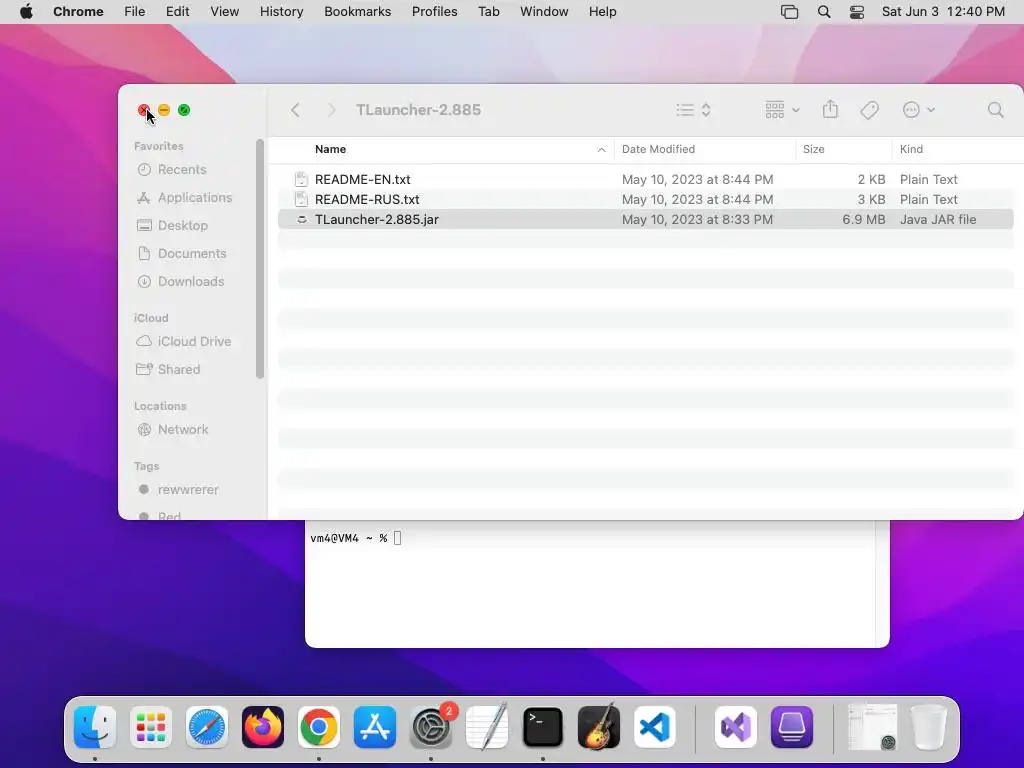Open Launchpad from the Dock

tap(151, 727)
